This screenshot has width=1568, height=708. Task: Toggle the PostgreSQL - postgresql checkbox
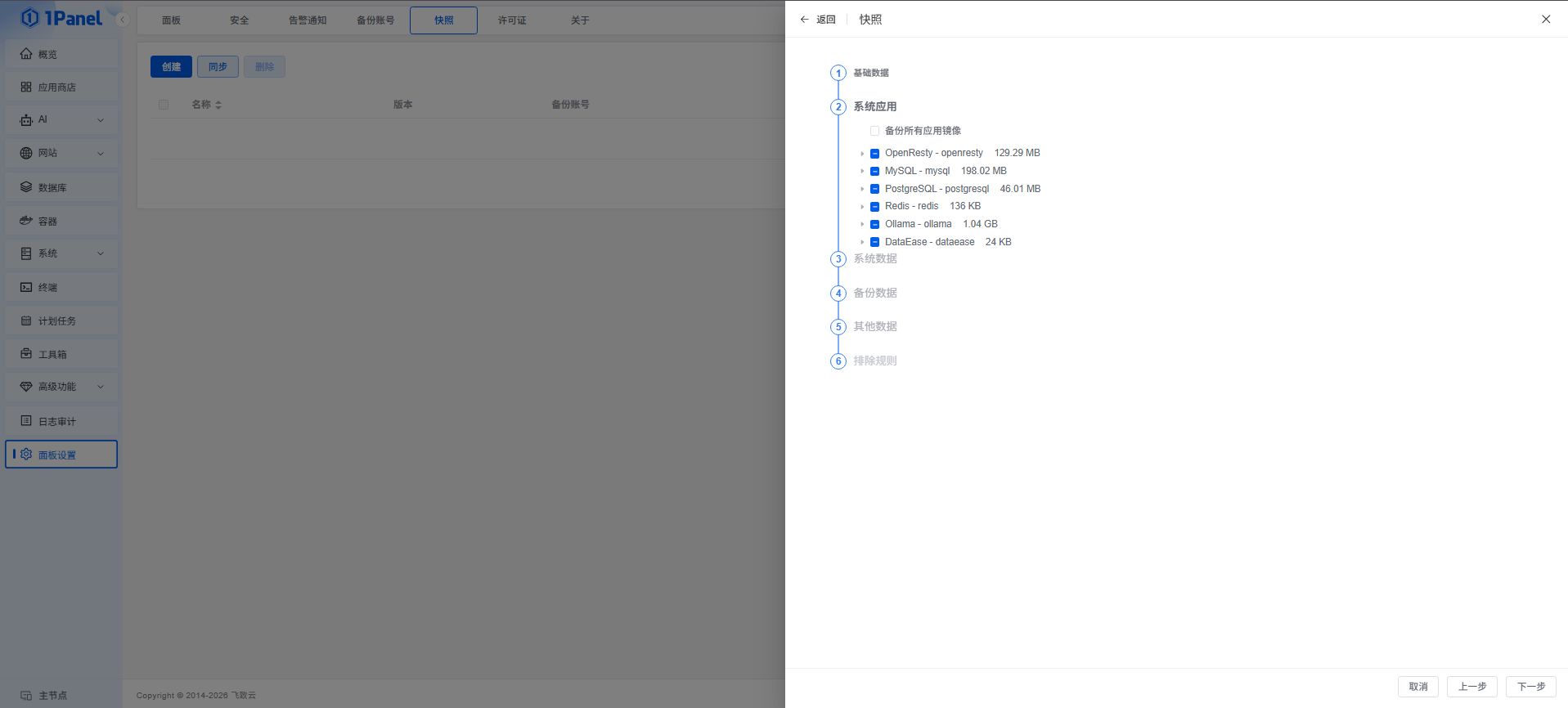pyautogui.click(x=874, y=189)
